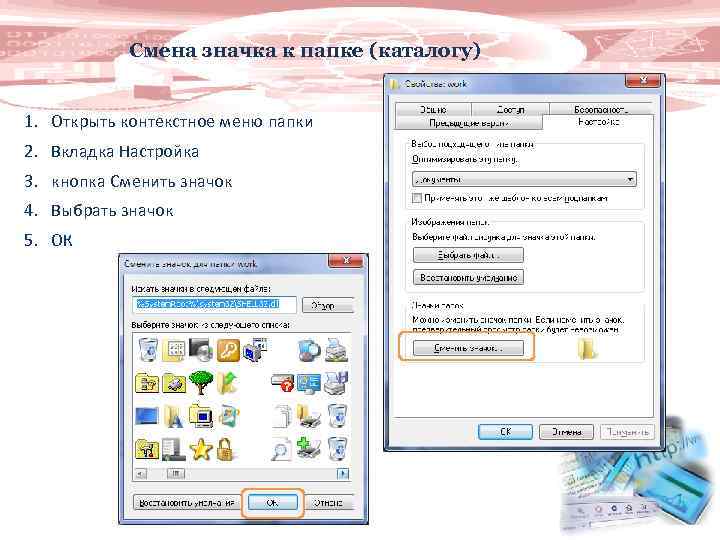The width and height of the screenshot is (720, 540).
Task: Pick the folder with printer icon near stacked documents
Action: (309, 416)
